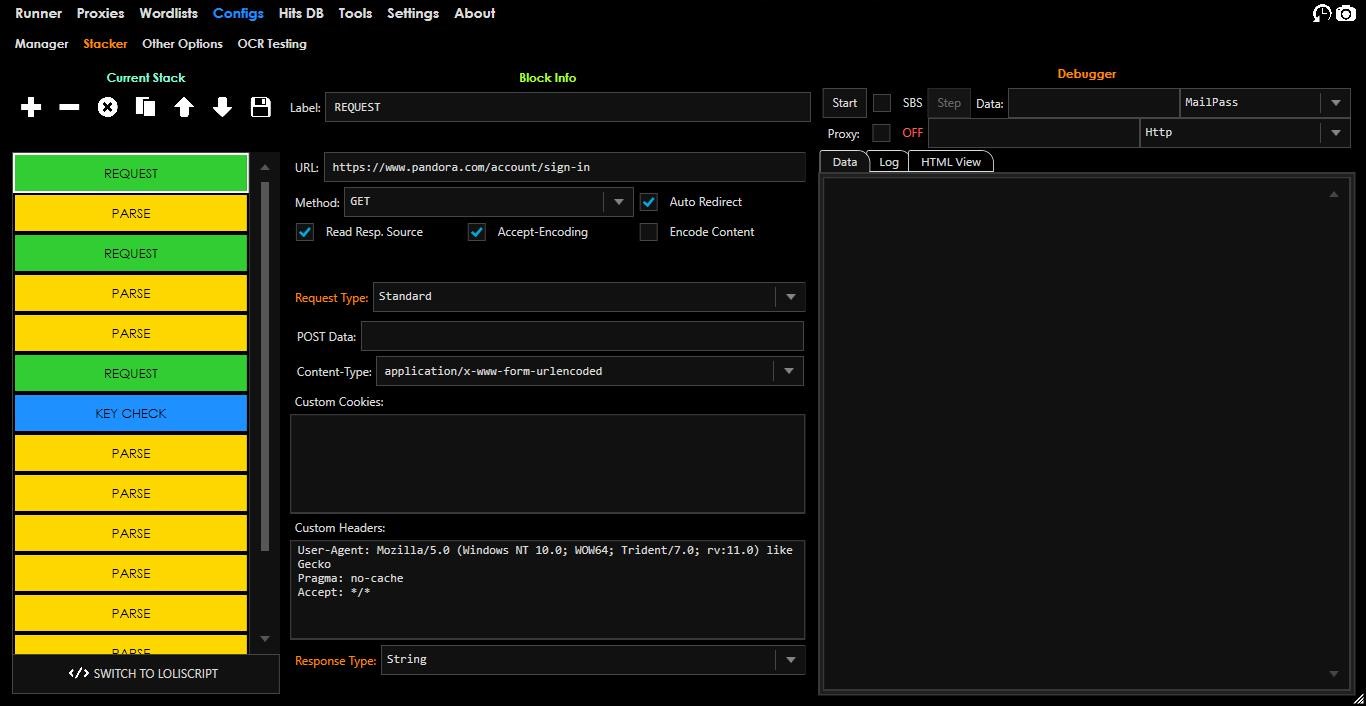Image resolution: width=1366 pixels, height=706 pixels.
Task: Remove the selected block using minus icon
Action: (68, 107)
